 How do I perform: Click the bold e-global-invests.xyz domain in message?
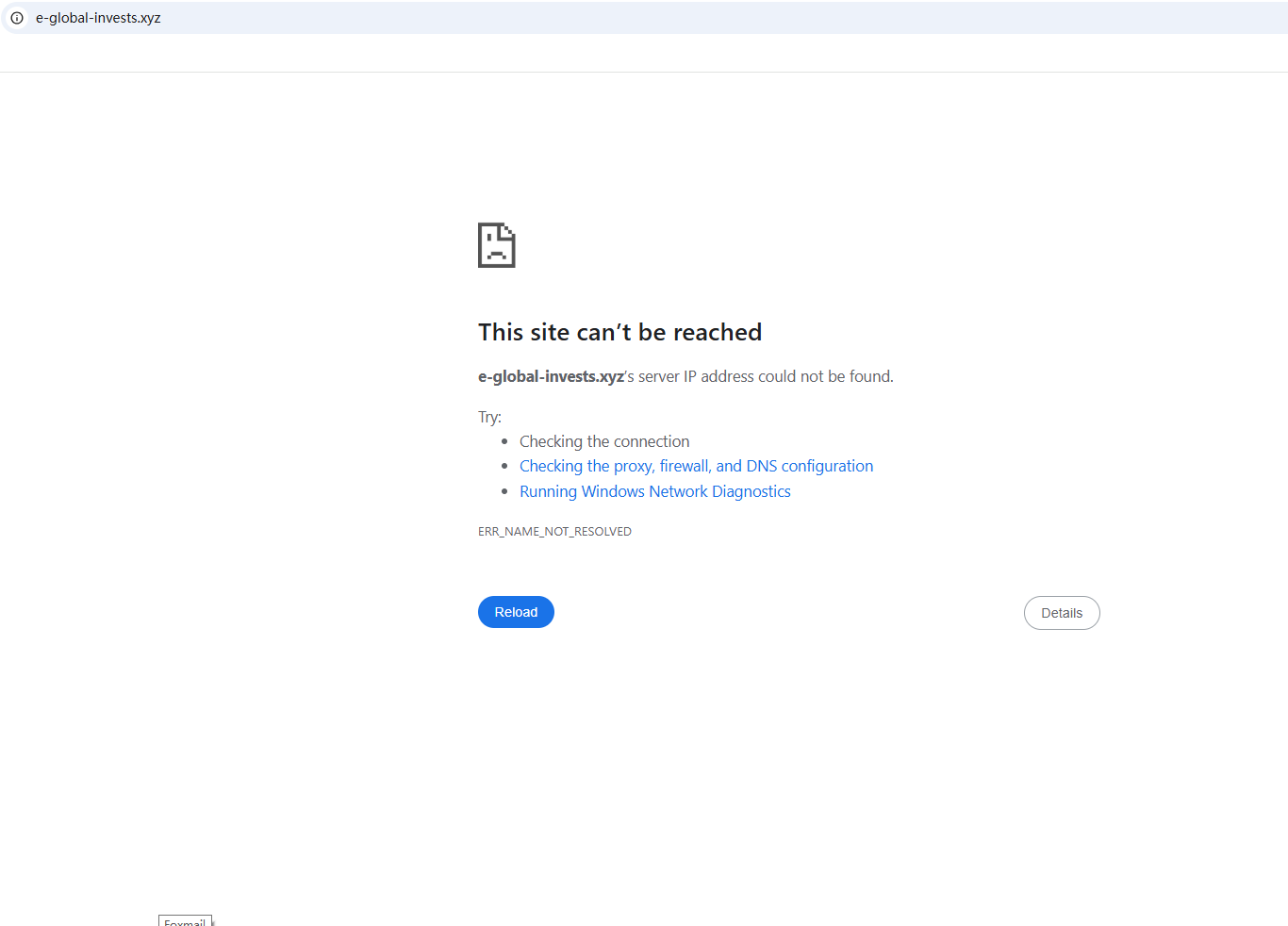[x=551, y=376]
